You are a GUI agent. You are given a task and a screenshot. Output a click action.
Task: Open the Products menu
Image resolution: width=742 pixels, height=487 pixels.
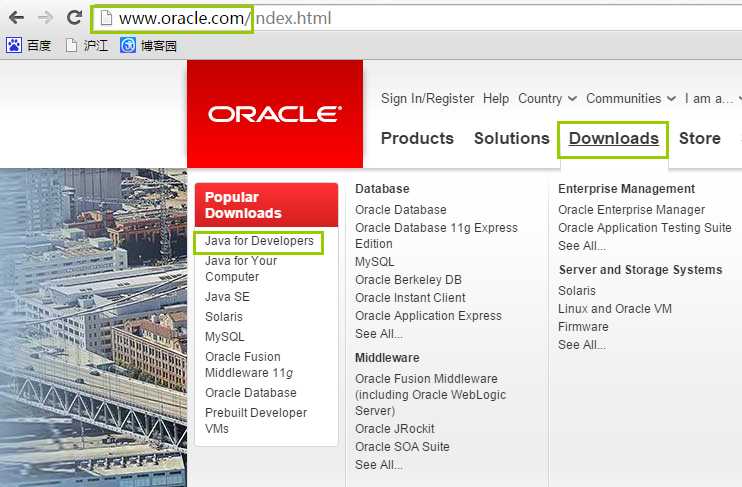tap(417, 138)
